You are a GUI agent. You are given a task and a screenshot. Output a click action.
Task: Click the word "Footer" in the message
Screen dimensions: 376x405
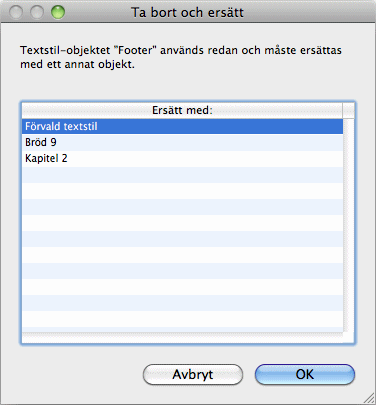pos(135,50)
